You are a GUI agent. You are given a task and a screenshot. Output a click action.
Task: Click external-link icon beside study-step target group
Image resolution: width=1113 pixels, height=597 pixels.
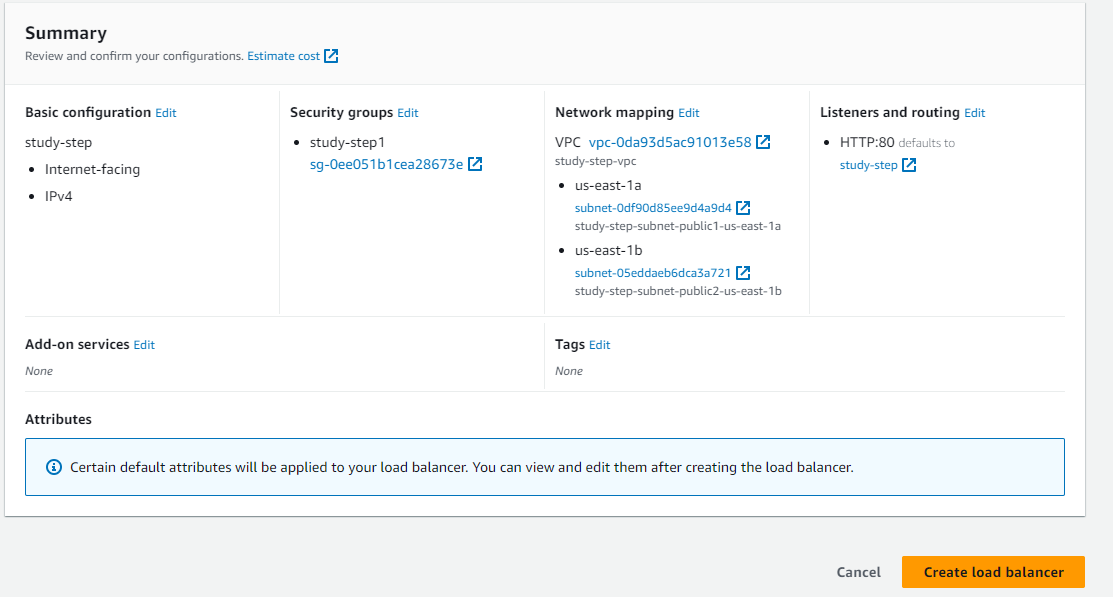[x=909, y=165]
